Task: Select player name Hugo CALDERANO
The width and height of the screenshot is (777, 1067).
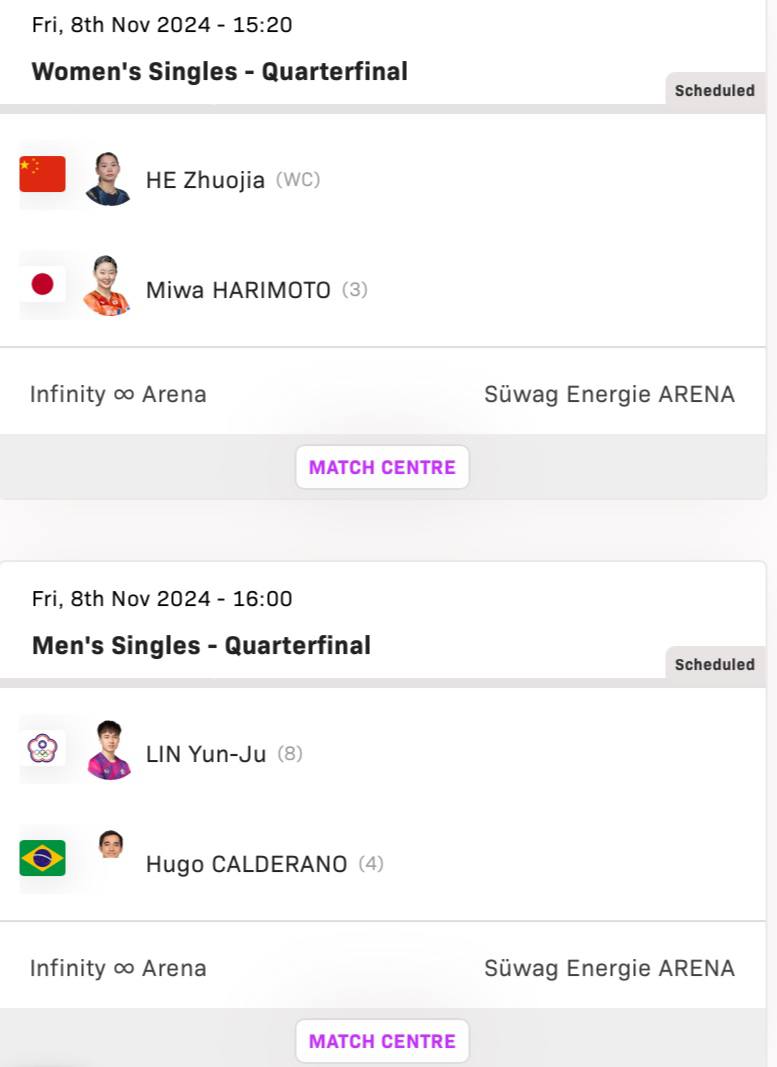Action: click(x=246, y=864)
